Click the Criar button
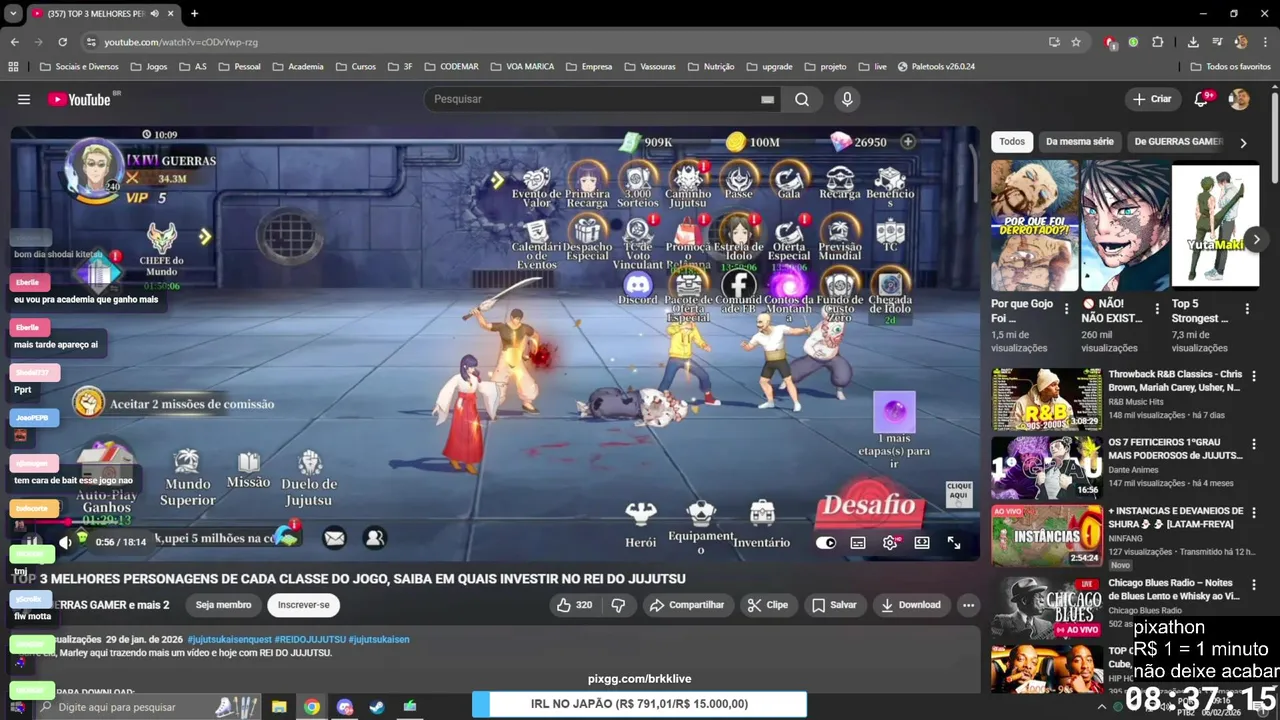Viewport: 1280px width, 720px height. 1152,99
